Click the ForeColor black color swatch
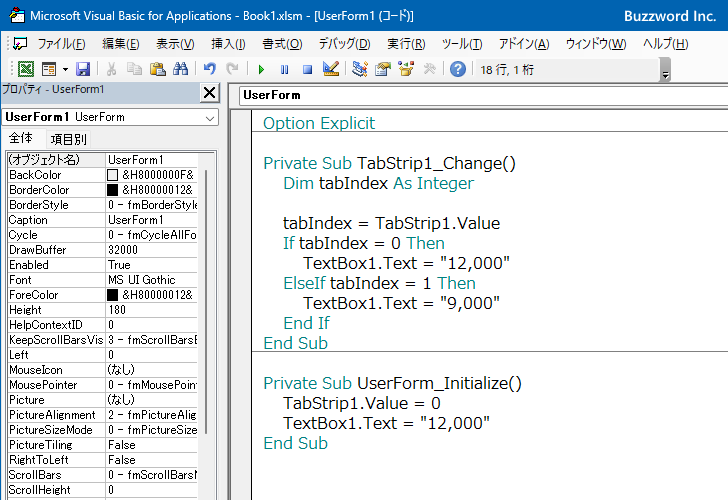The height and width of the screenshot is (500, 728). tap(112, 295)
